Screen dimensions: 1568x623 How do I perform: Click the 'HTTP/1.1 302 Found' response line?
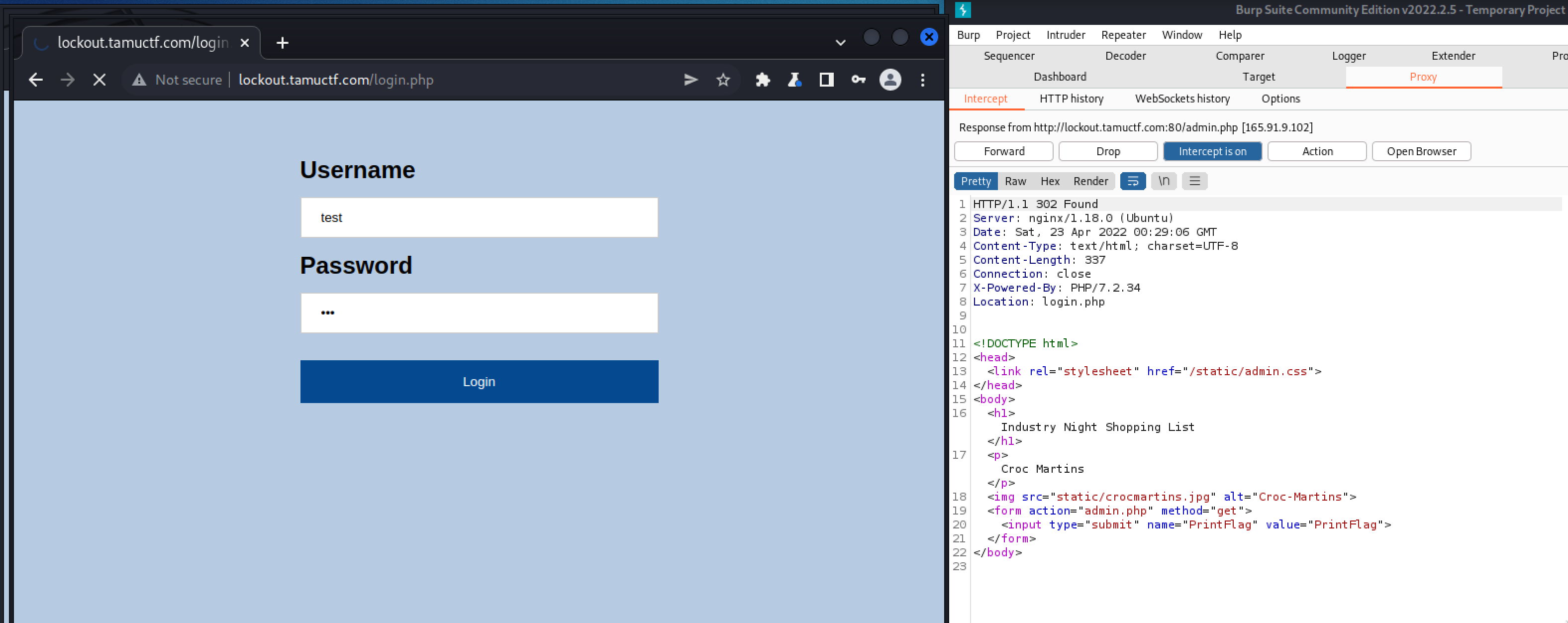point(1035,204)
